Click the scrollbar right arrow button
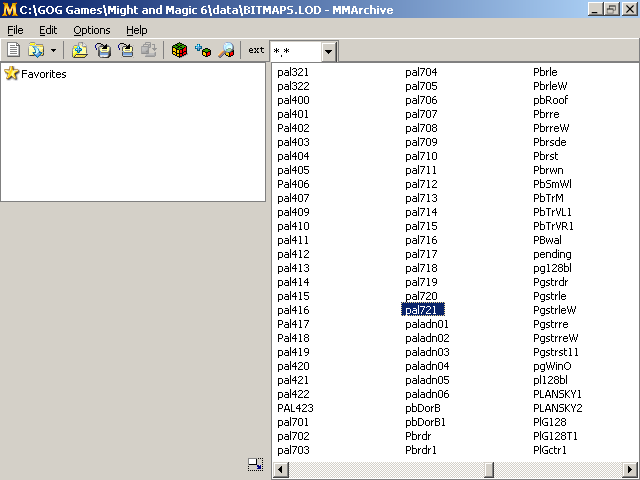This screenshot has height=480, width=640. click(x=632, y=469)
